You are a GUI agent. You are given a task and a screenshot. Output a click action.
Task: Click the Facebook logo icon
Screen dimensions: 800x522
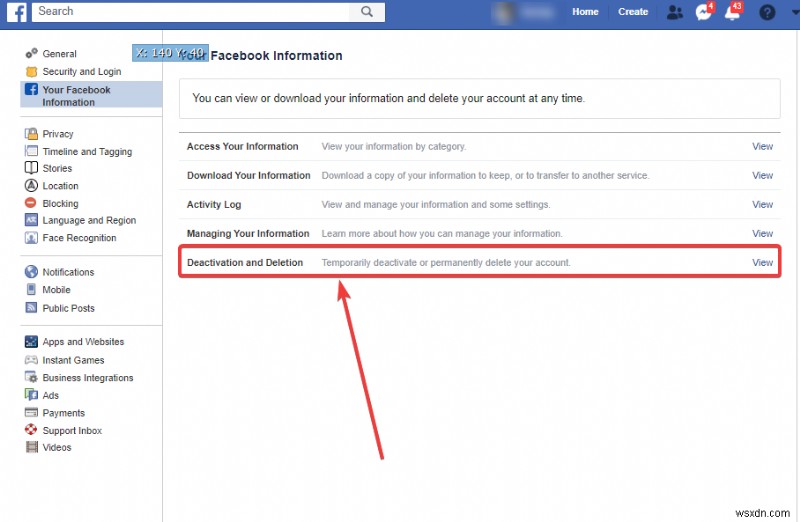point(17,11)
